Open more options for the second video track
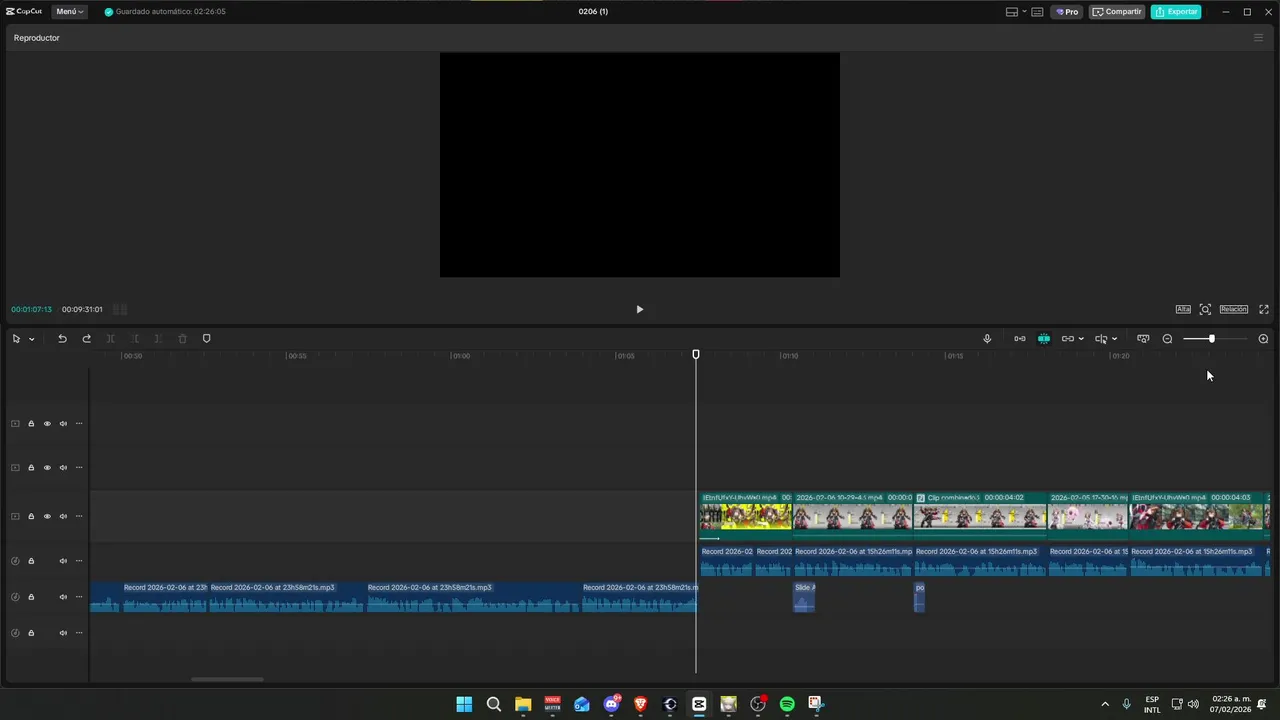The height and width of the screenshot is (720, 1280). click(x=79, y=468)
